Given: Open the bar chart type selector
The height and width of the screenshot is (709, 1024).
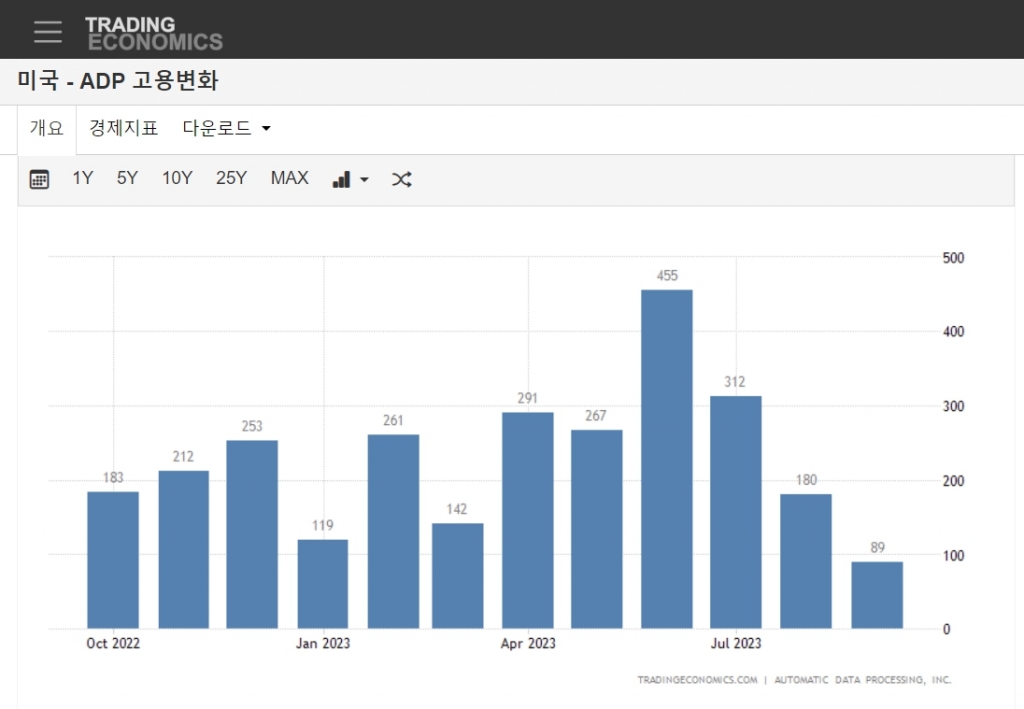Looking at the screenshot, I should pos(350,179).
